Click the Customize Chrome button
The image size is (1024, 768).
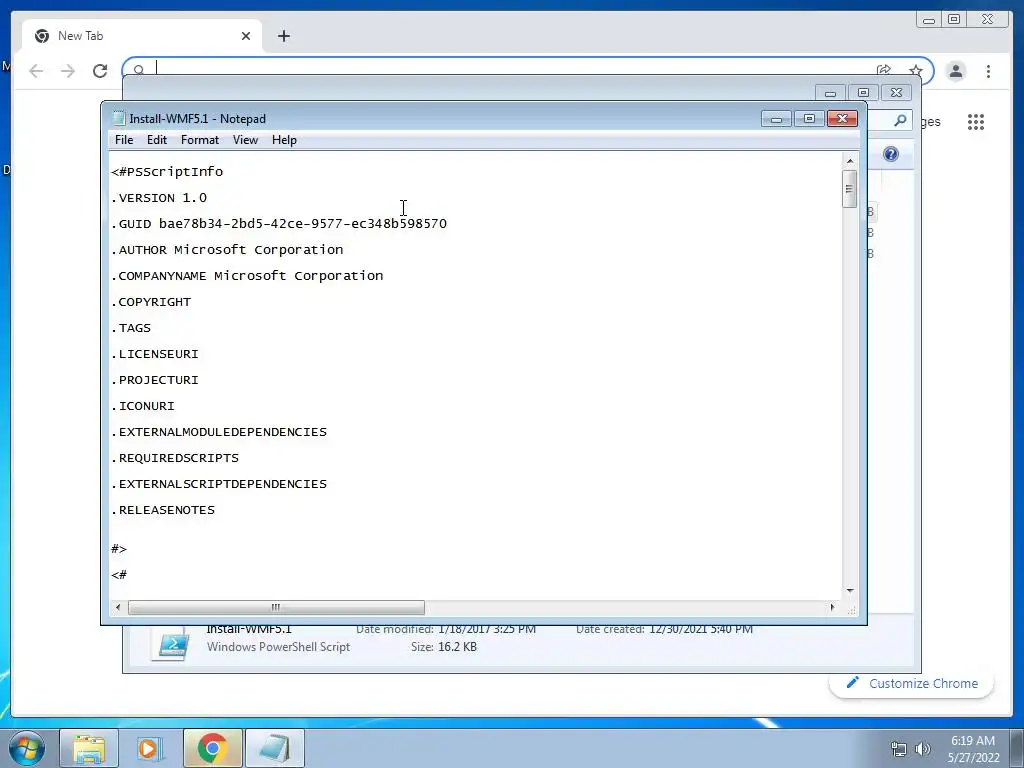912,683
